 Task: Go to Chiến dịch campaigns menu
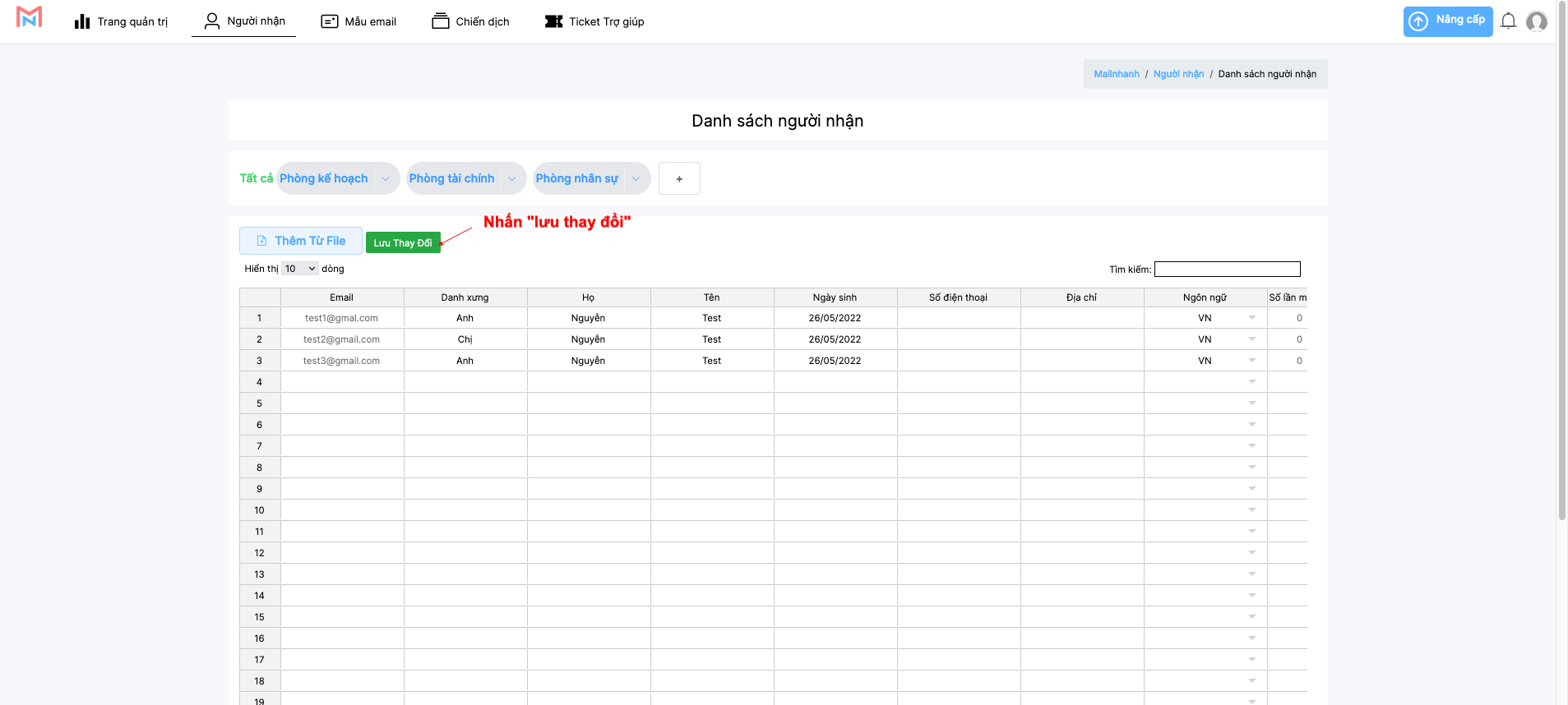click(470, 21)
